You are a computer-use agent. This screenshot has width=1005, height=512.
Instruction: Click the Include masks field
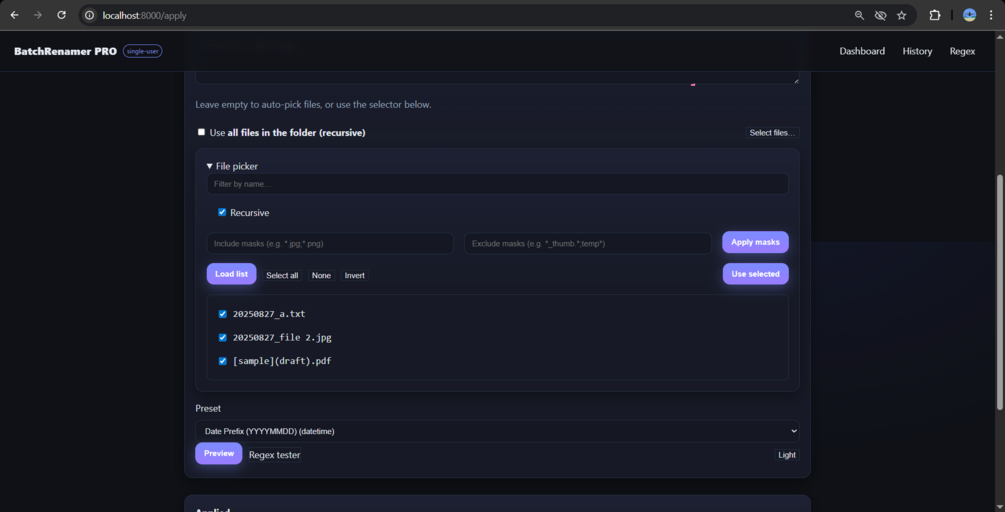coord(330,244)
